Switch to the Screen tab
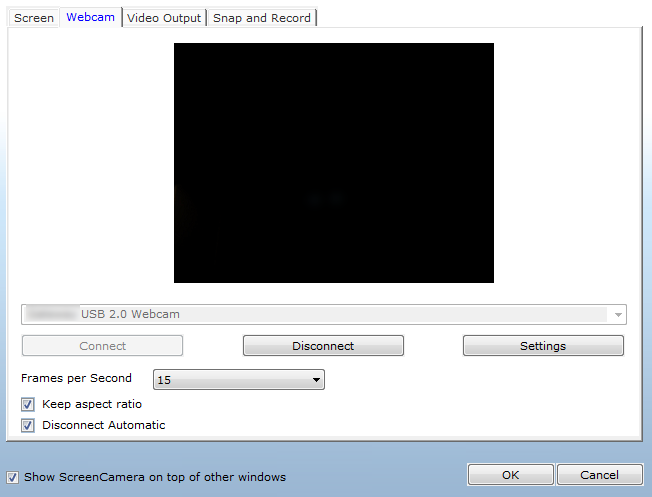This screenshot has height=497, width=652. click(x=34, y=18)
